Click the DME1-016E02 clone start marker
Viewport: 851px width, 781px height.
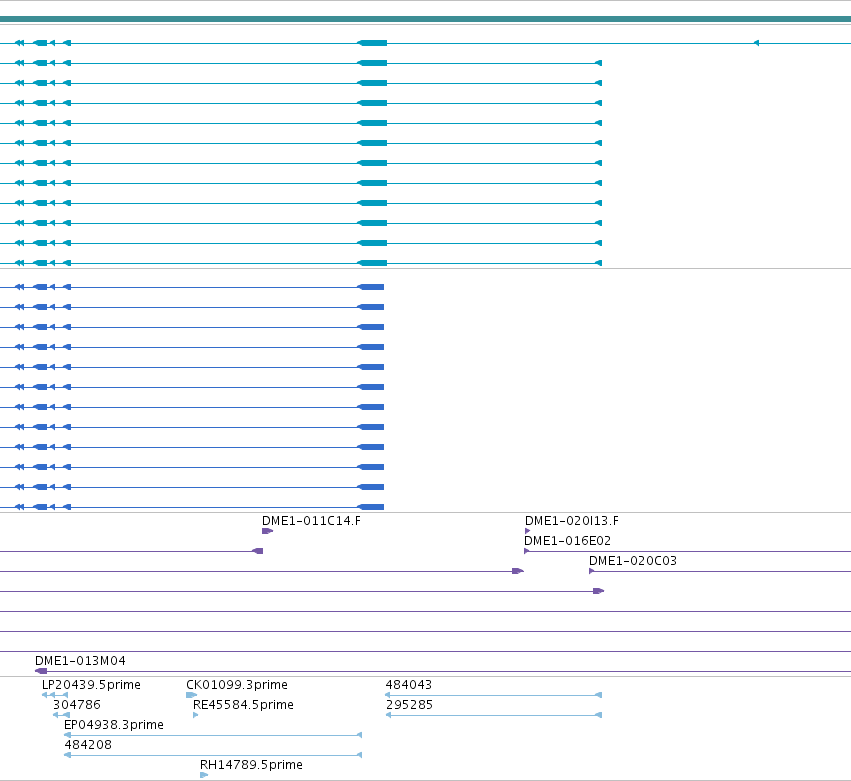coord(526,551)
